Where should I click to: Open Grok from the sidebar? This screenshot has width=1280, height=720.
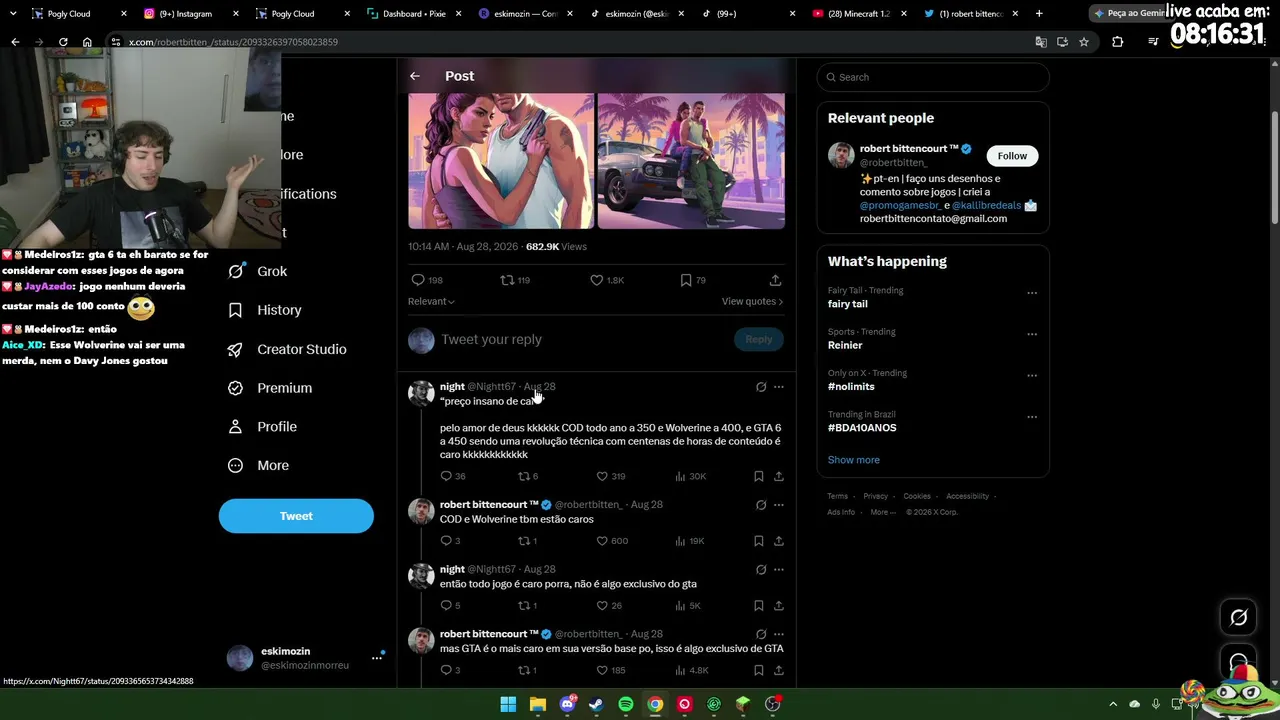258,271
